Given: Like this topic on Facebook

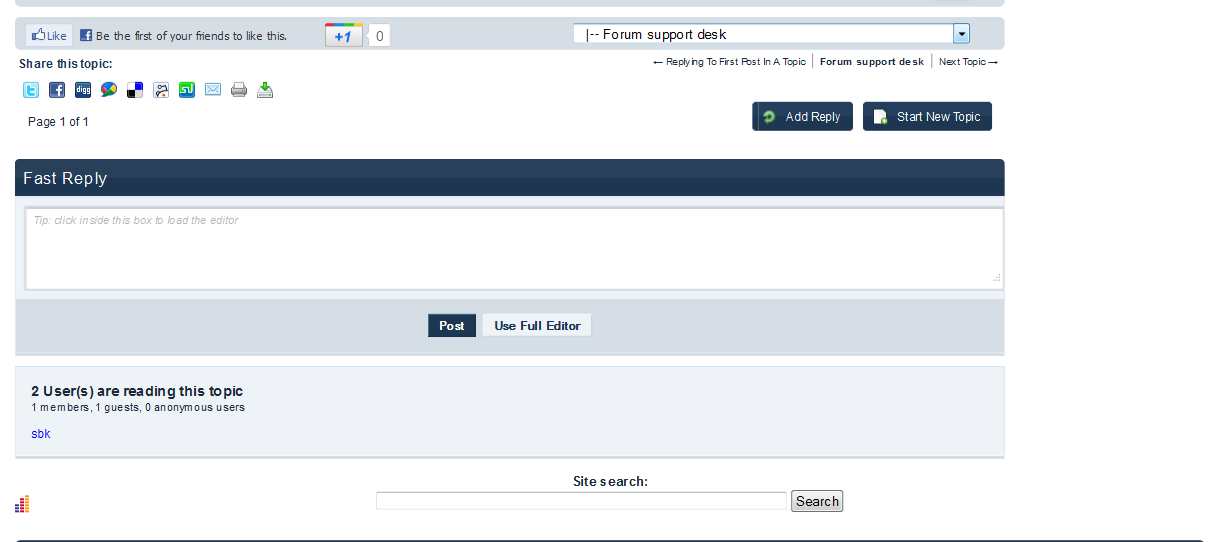Looking at the screenshot, I should [49, 35].
